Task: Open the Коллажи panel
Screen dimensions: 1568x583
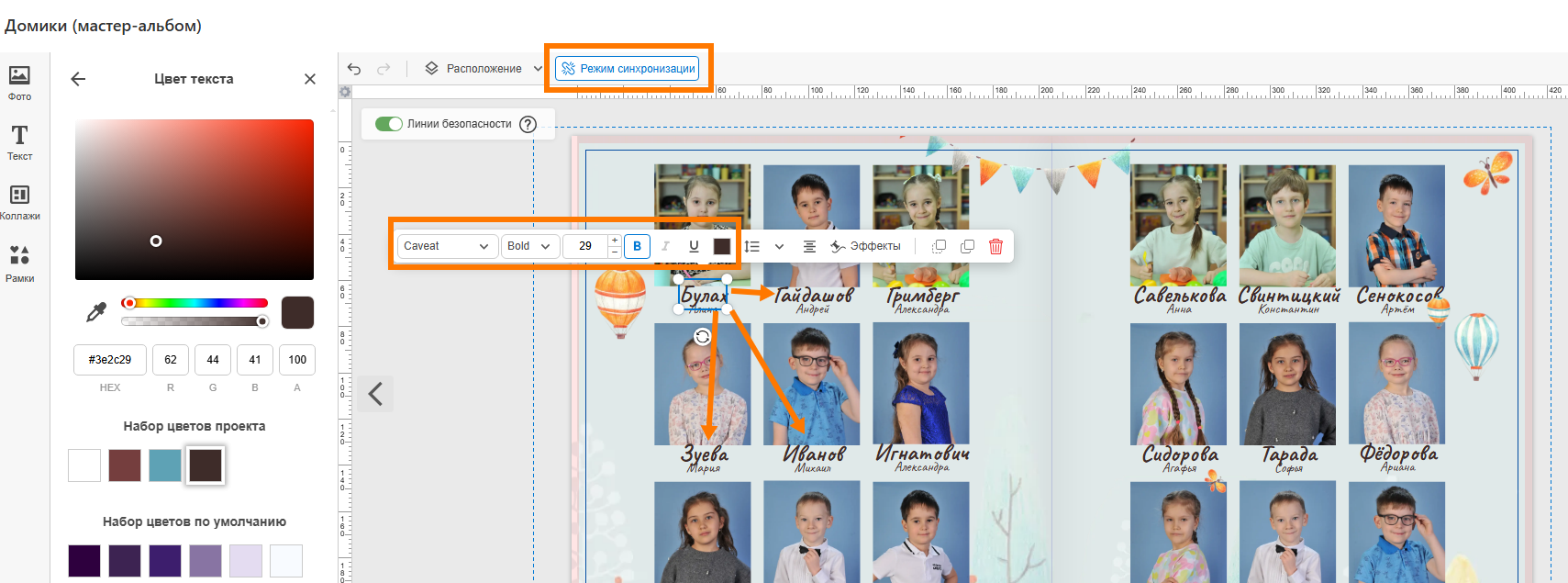Action: 19,202
